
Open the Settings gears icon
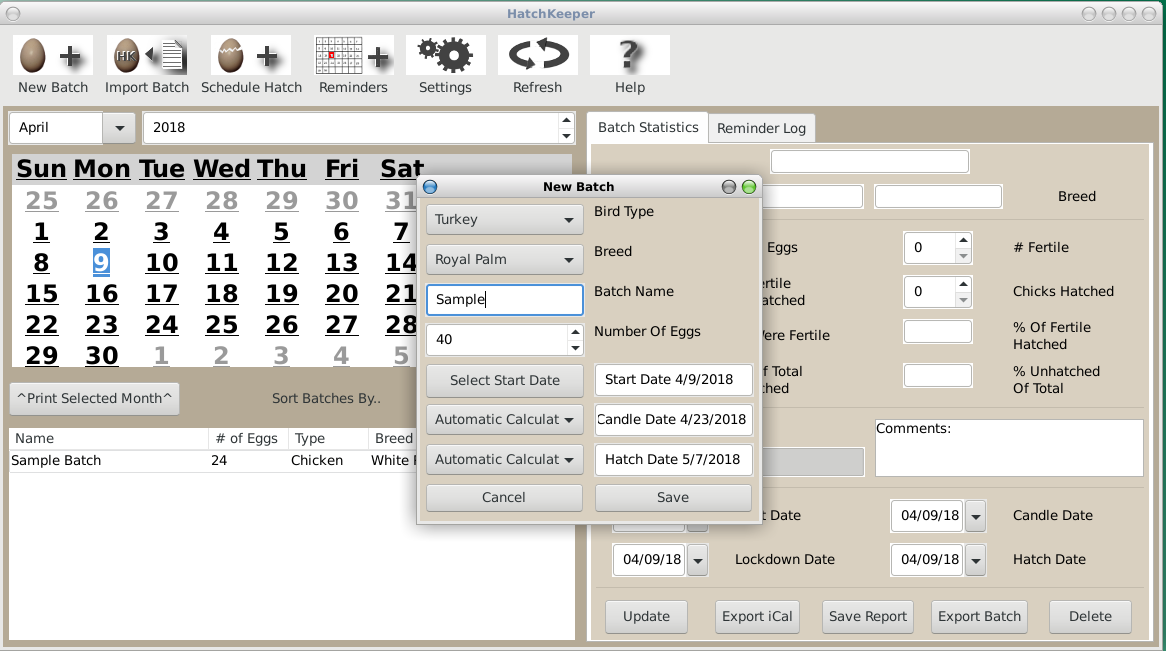(445, 55)
